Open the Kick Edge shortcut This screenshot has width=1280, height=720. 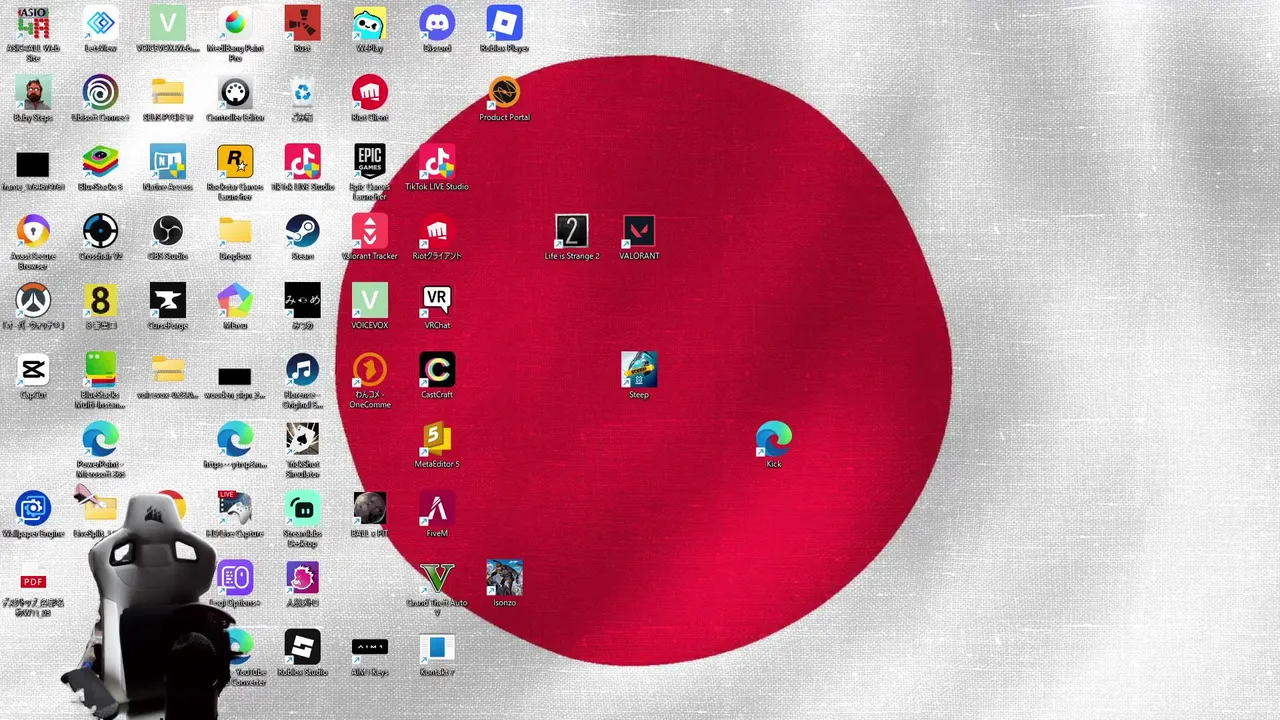pyautogui.click(x=774, y=440)
